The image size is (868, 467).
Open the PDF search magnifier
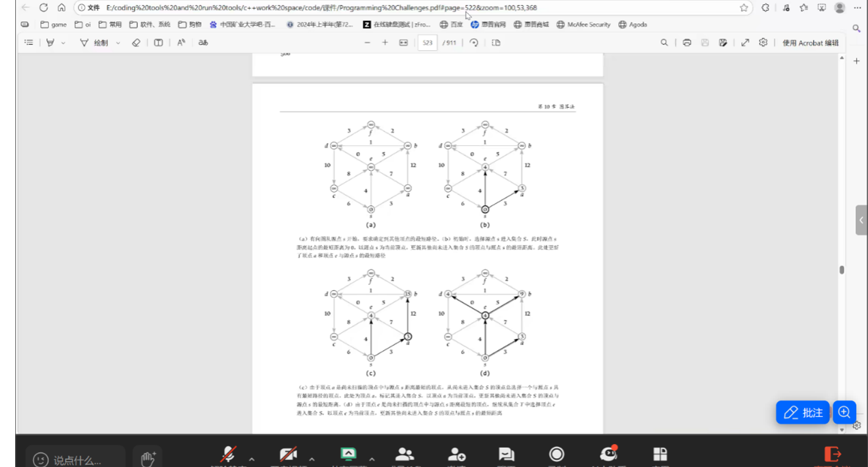click(x=665, y=43)
